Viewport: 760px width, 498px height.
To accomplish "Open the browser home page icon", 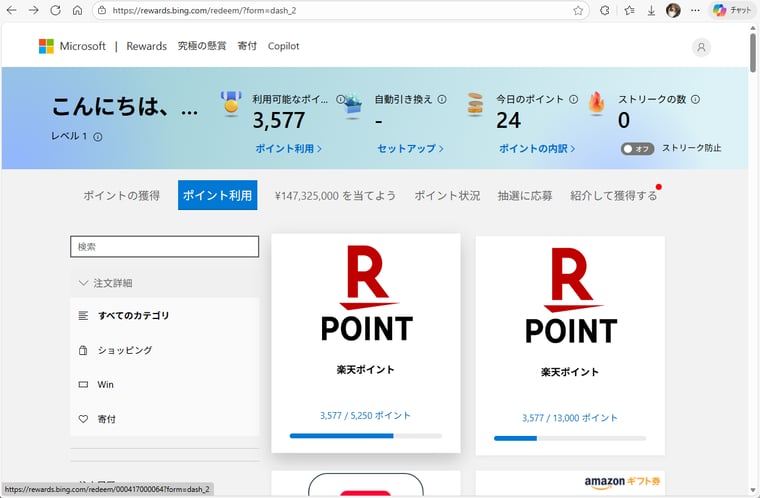I will [77, 10].
